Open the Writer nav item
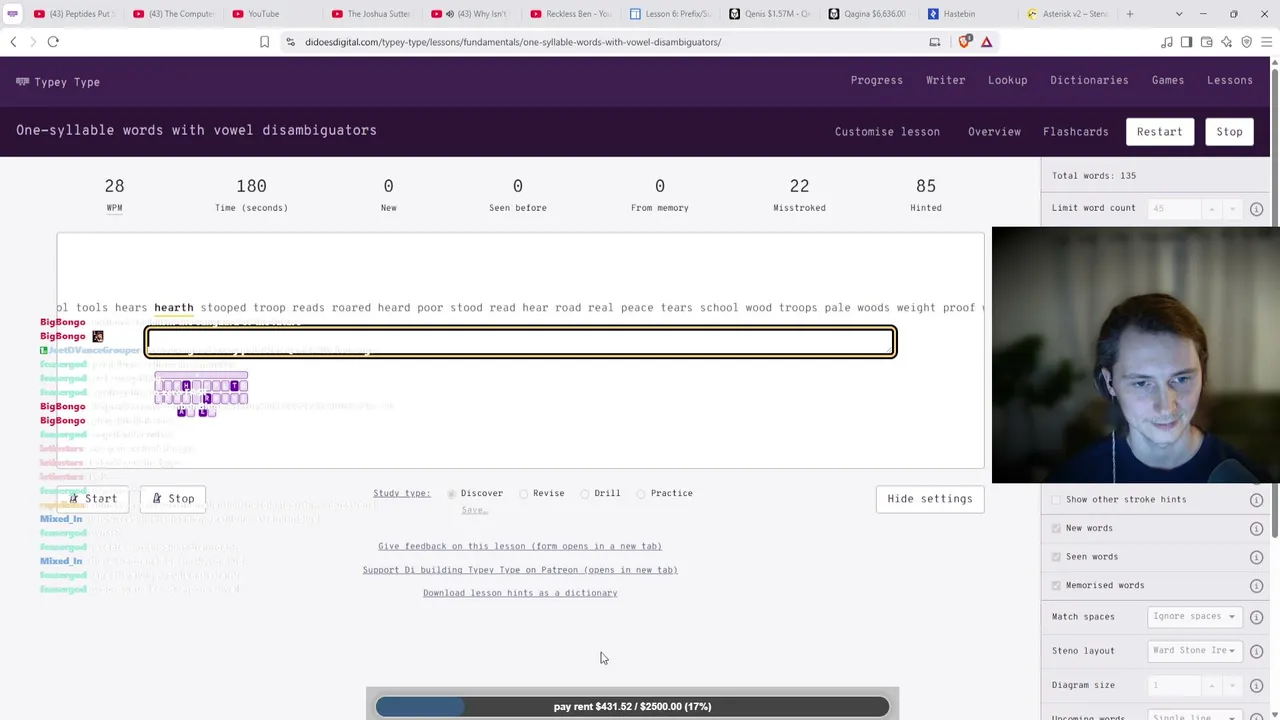 [x=945, y=80]
